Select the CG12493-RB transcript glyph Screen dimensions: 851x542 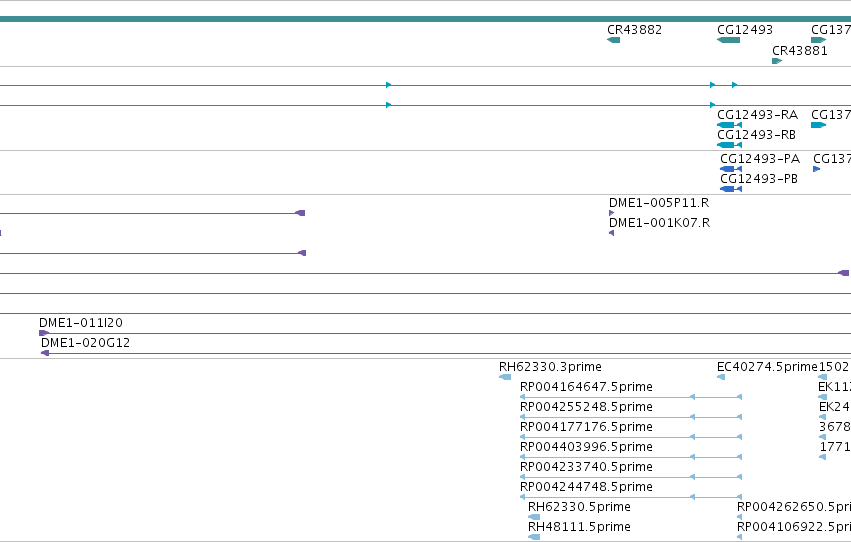(x=729, y=145)
